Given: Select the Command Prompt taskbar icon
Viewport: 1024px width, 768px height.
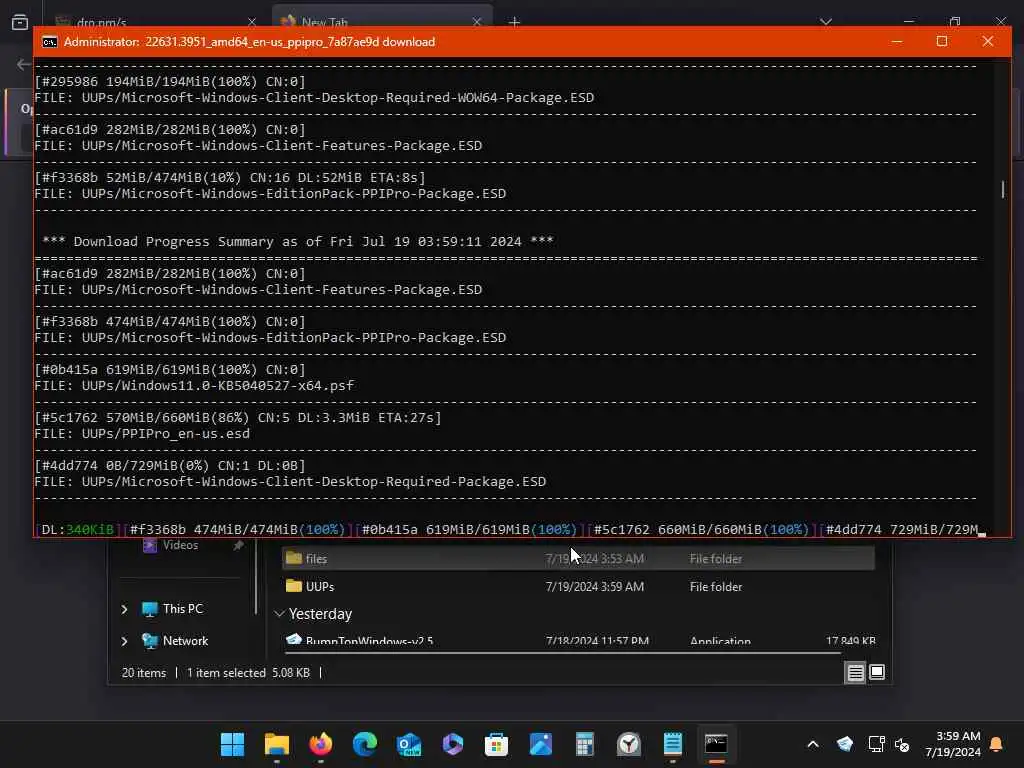Looking at the screenshot, I should (716, 744).
